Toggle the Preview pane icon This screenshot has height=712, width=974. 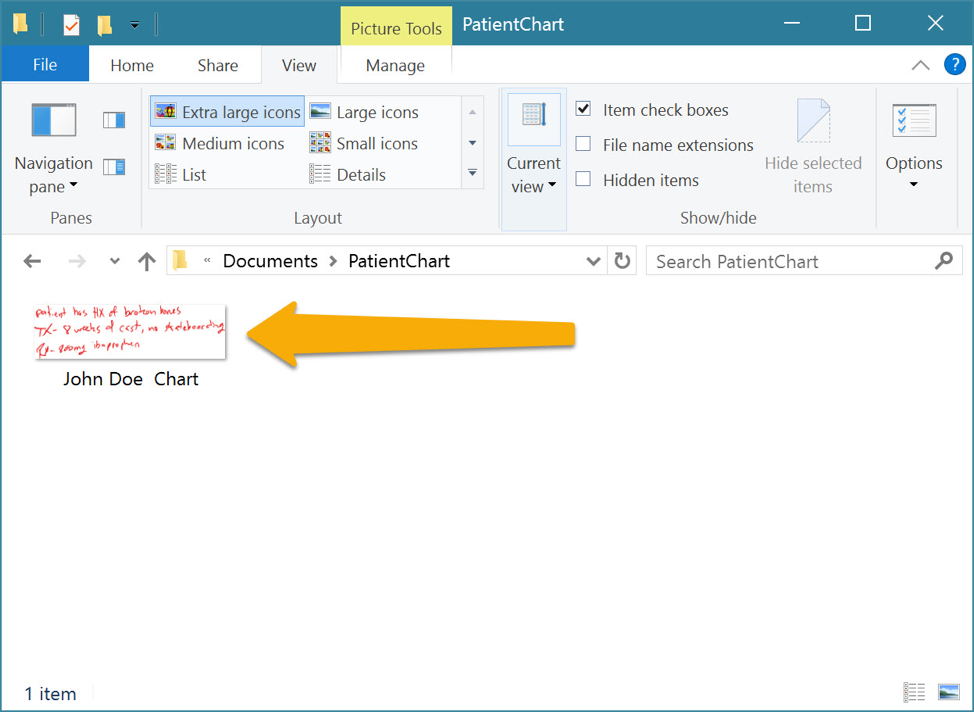point(114,120)
